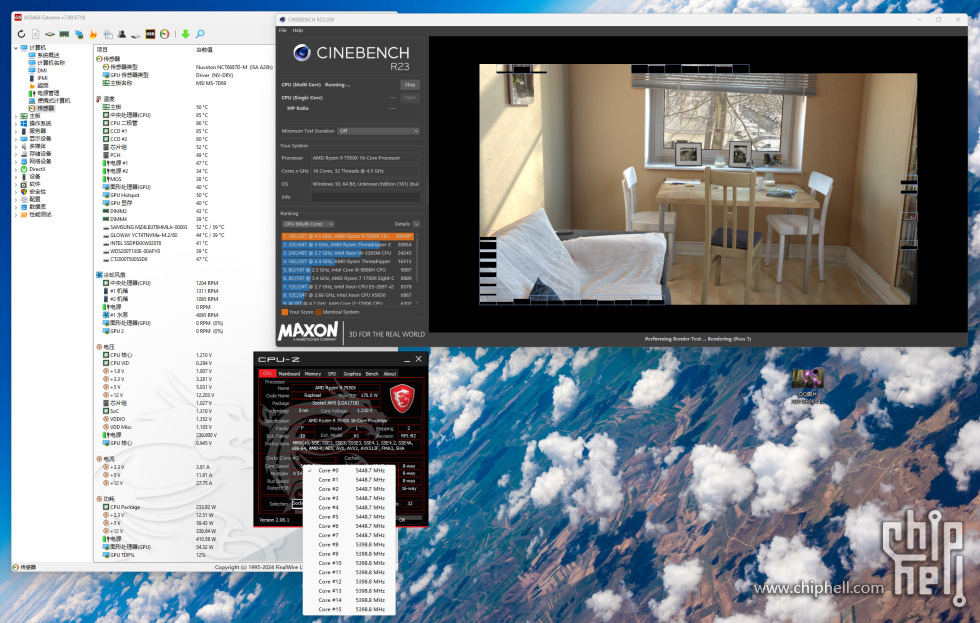Screen dimensions: 980x623
Task: Click the Info input field in Cinebench
Action: (366, 197)
